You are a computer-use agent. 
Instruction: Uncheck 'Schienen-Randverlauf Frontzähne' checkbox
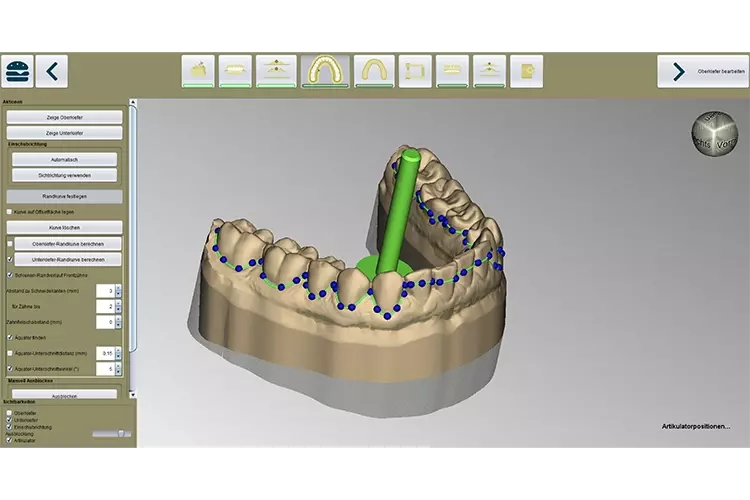pyautogui.click(x=9, y=274)
